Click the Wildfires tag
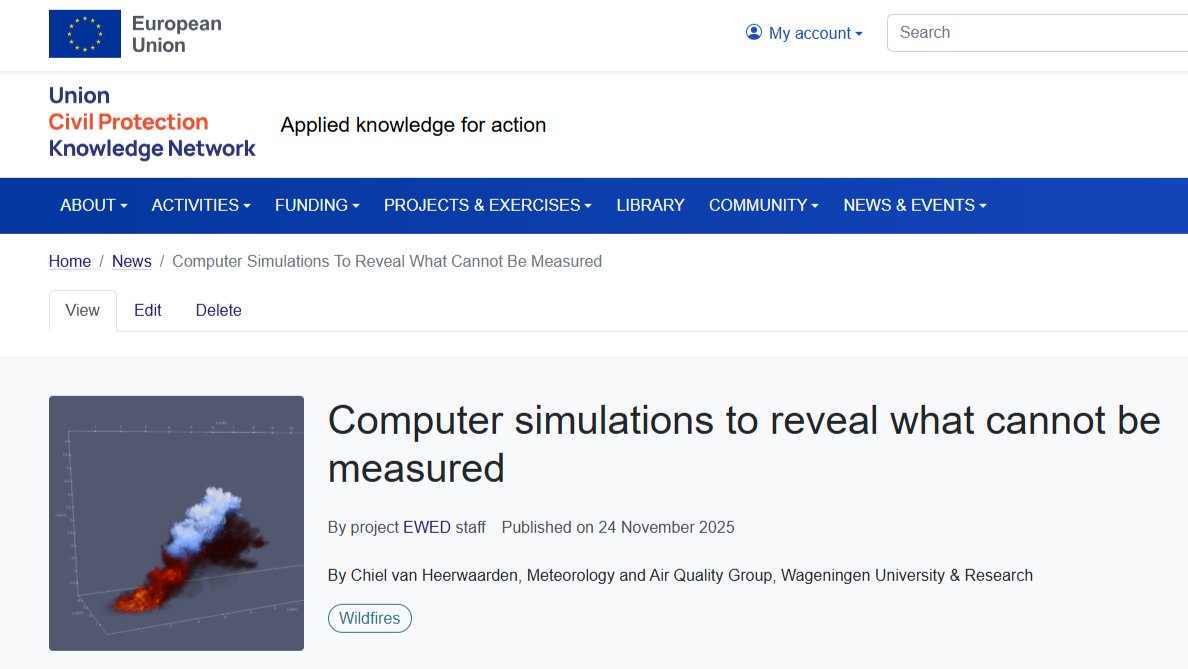 coord(370,618)
